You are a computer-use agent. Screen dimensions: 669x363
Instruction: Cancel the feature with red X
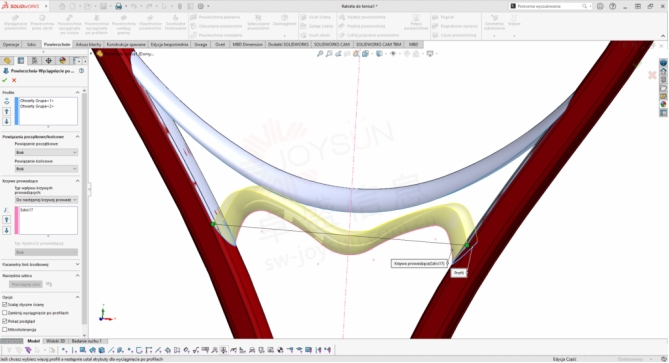click(14, 80)
